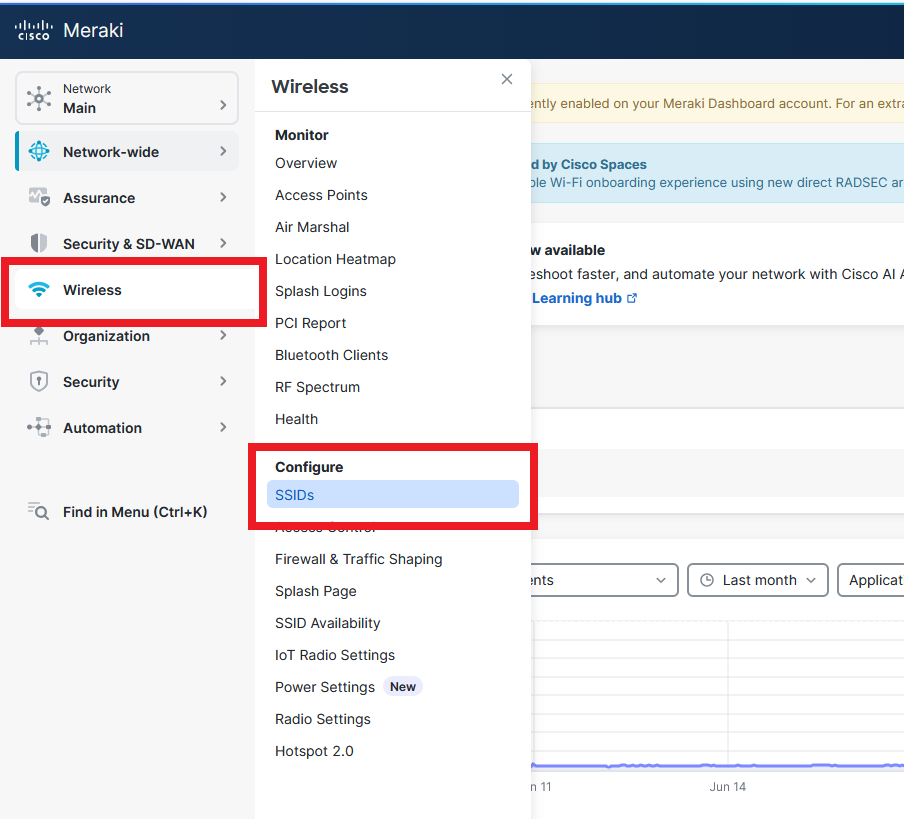This screenshot has width=904, height=819.
Task: Open Radio Settings page
Action: coord(323,719)
